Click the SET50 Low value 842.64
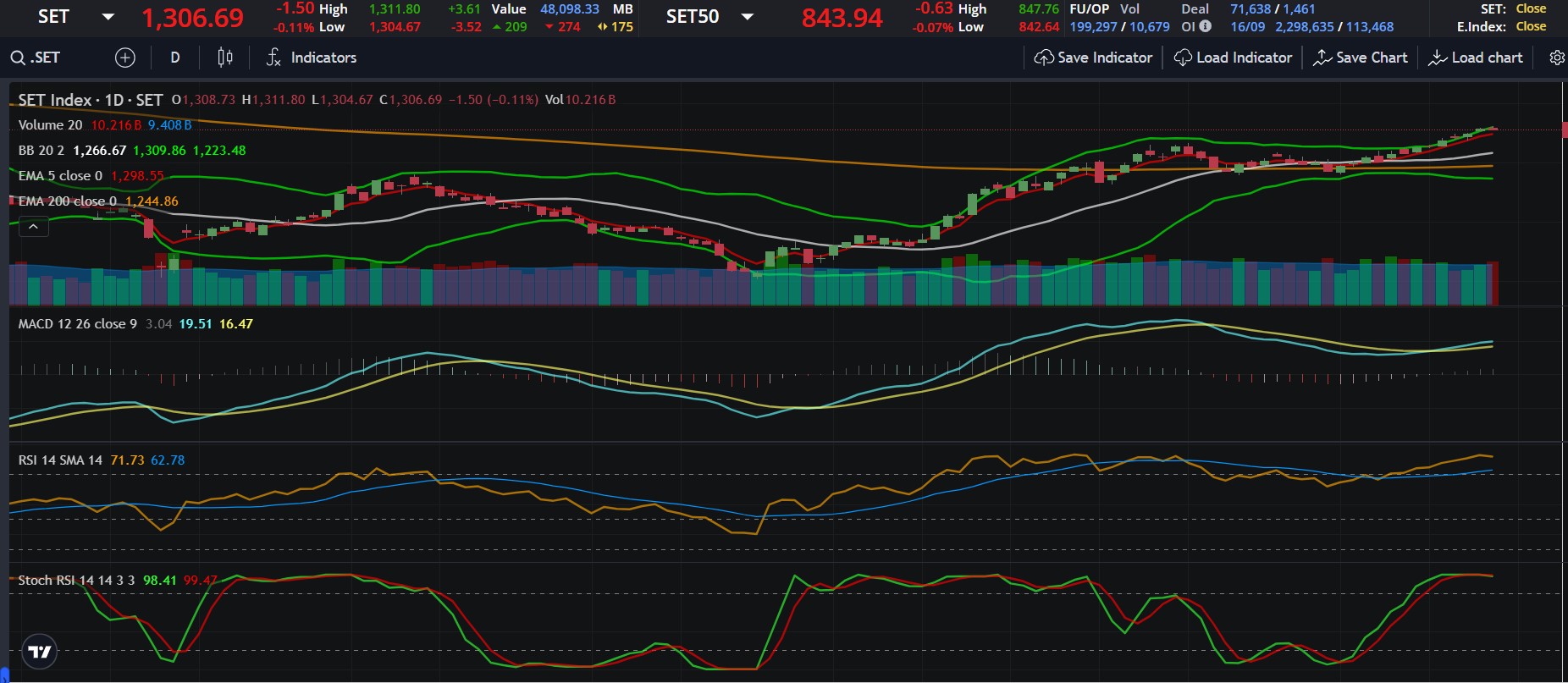This screenshot has width=1568, height=683. (x=1039, y=27)
